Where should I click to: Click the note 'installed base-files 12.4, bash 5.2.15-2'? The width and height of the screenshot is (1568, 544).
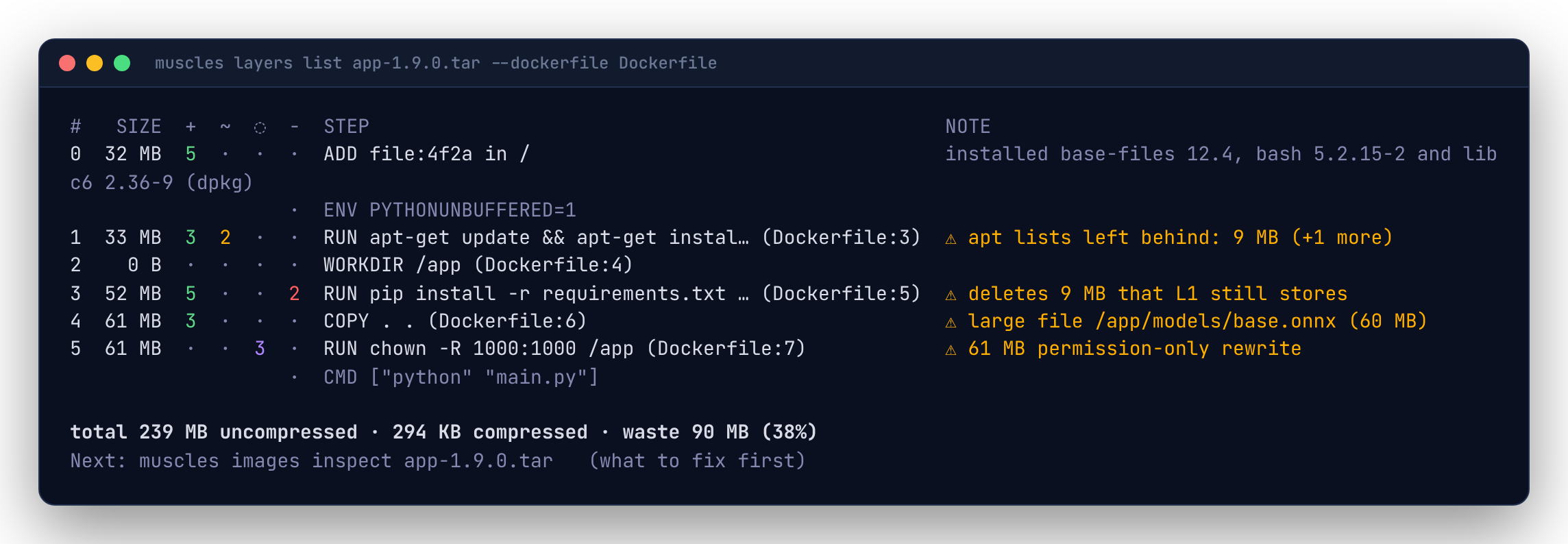(1175, 154)
